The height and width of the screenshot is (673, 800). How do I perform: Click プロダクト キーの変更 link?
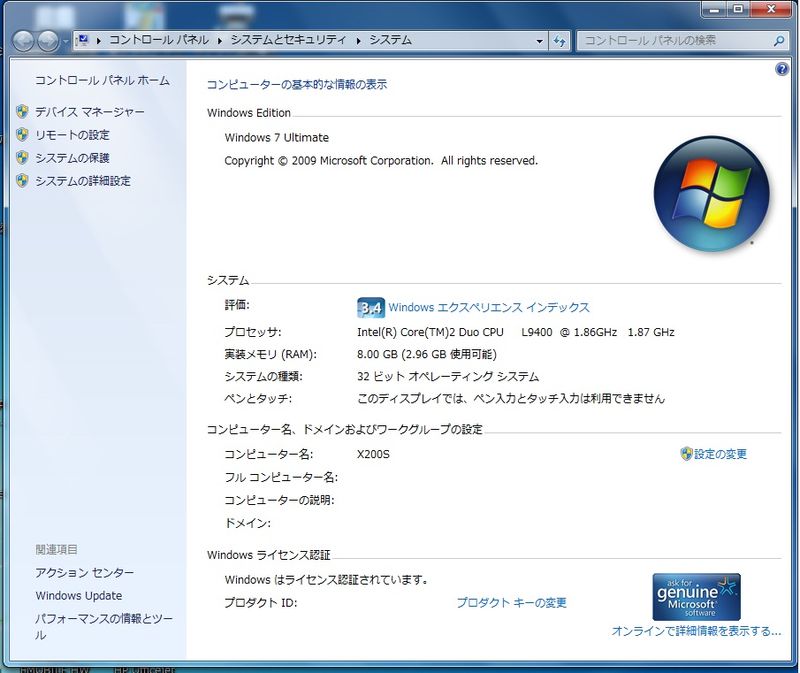click(511, 603)
